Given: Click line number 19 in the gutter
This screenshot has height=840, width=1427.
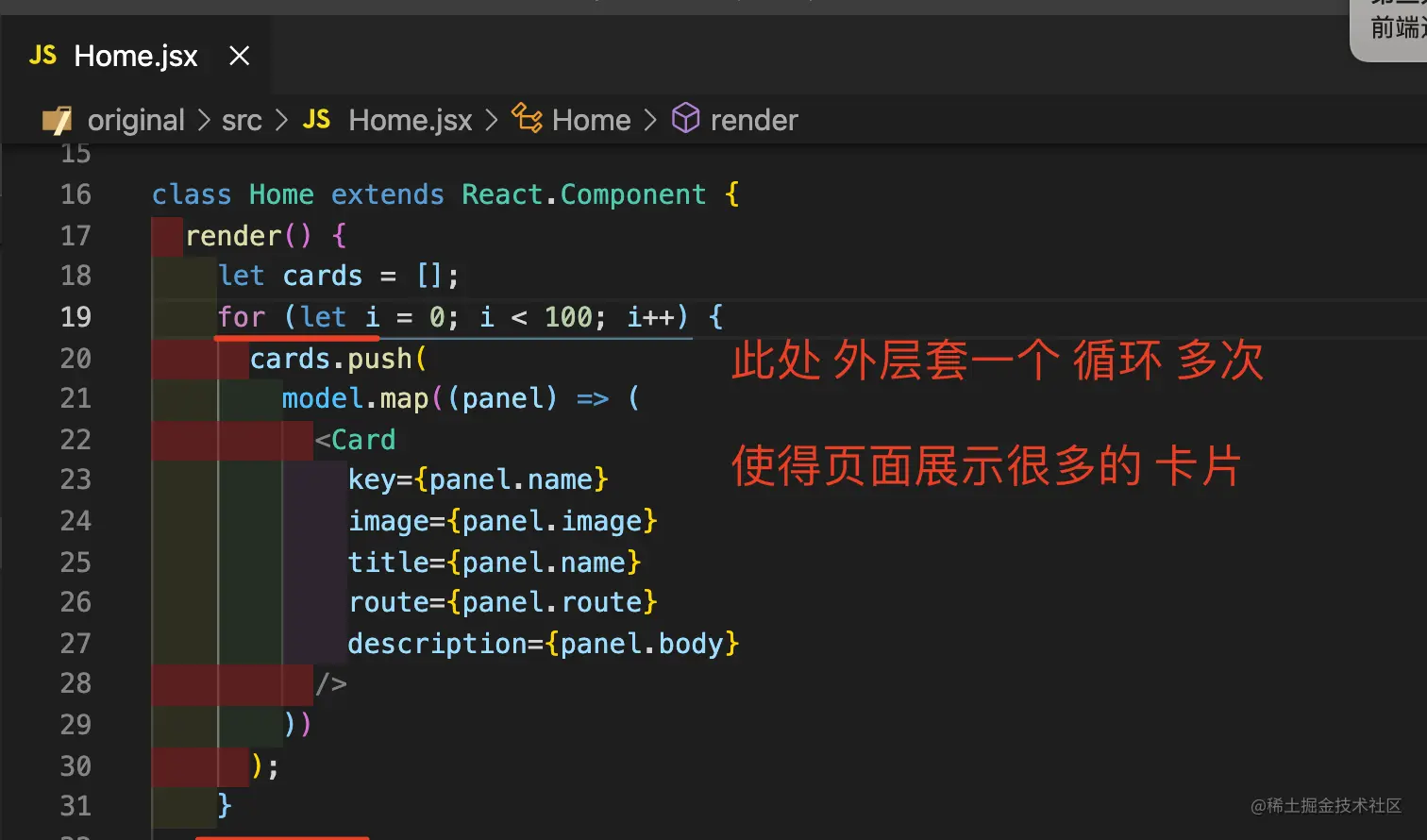Looking at the screenshot, I should (76, 316).
